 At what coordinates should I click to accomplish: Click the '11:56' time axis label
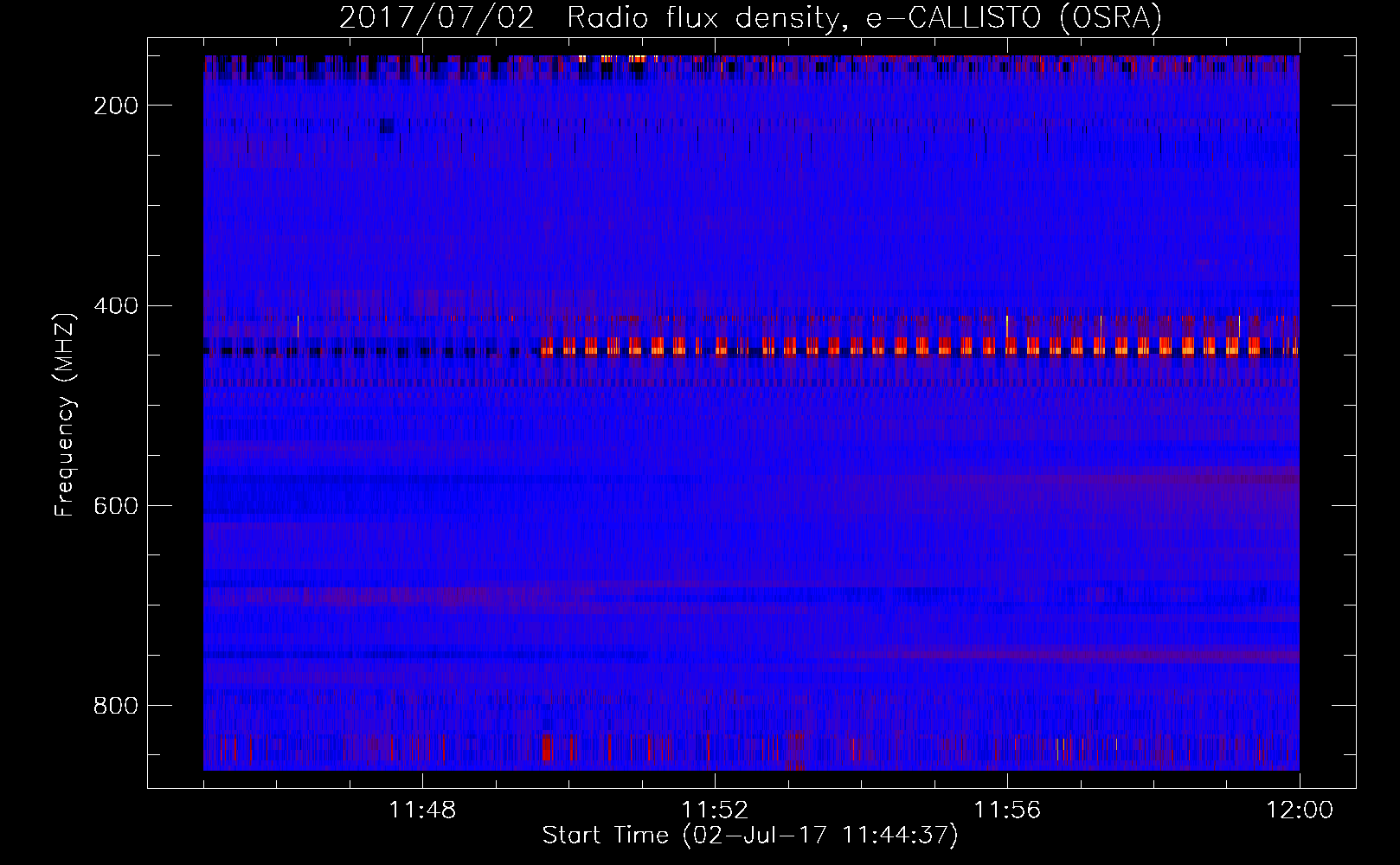point(1007,810)
